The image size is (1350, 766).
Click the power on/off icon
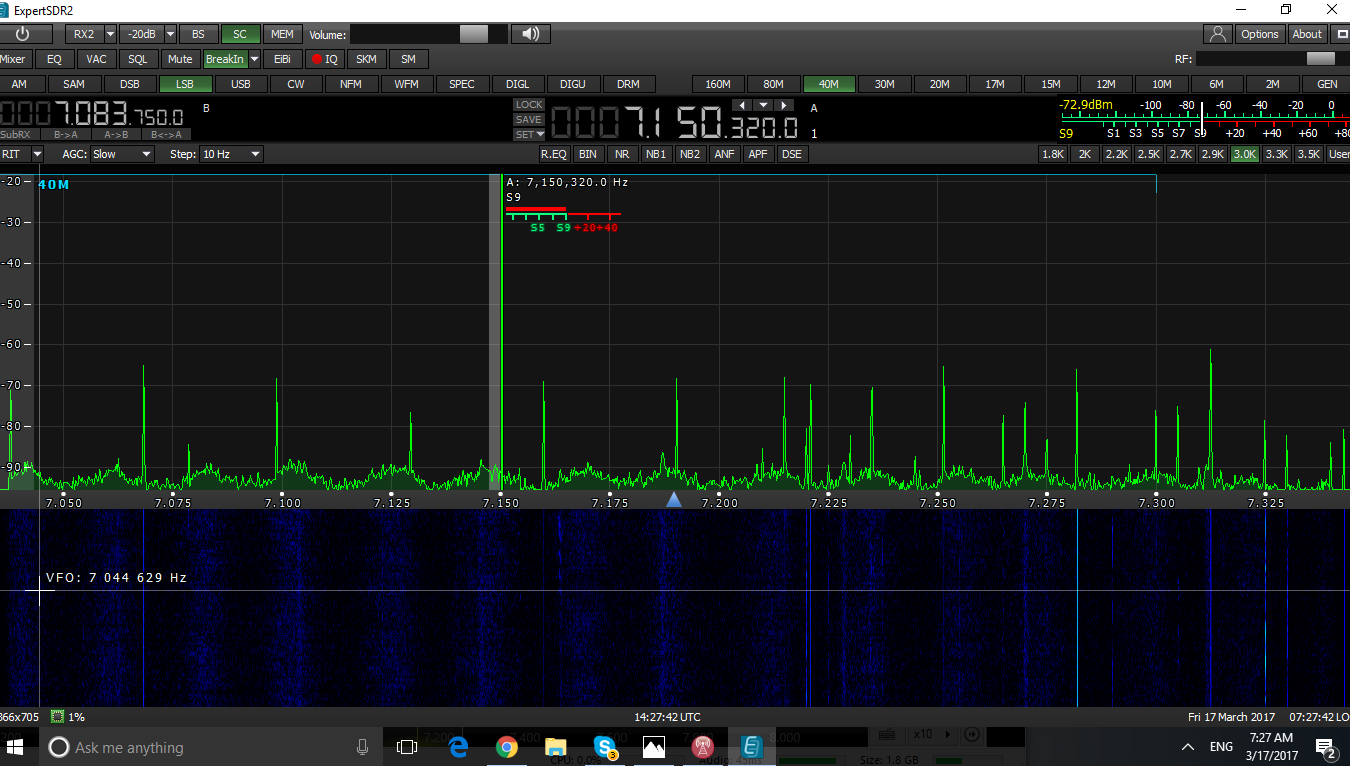(x=22, y=34)
